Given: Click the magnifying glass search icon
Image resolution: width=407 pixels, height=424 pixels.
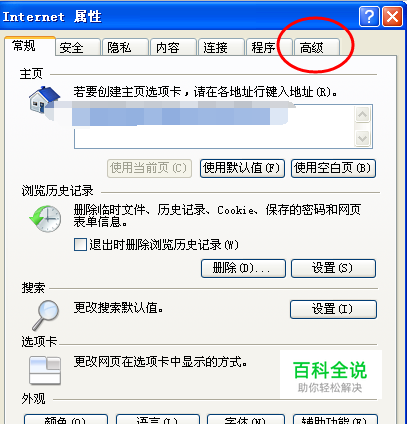Looking at the screenshot, I should (x=46, y=315).
